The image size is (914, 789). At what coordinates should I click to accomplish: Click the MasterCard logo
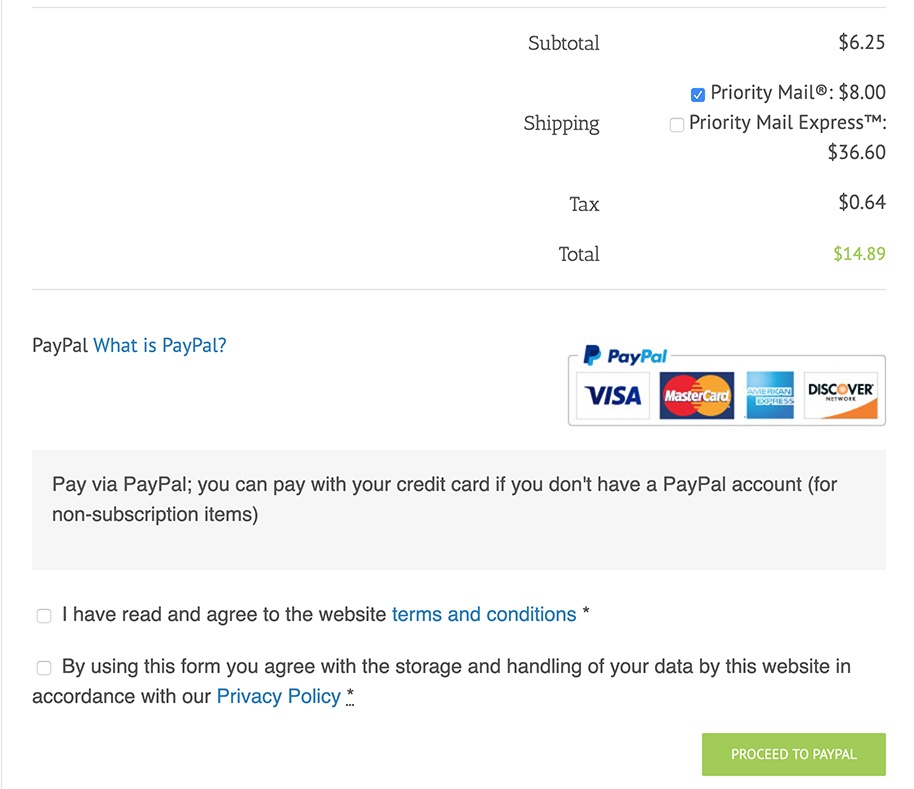pyautogui.click(x=697, y=396)
